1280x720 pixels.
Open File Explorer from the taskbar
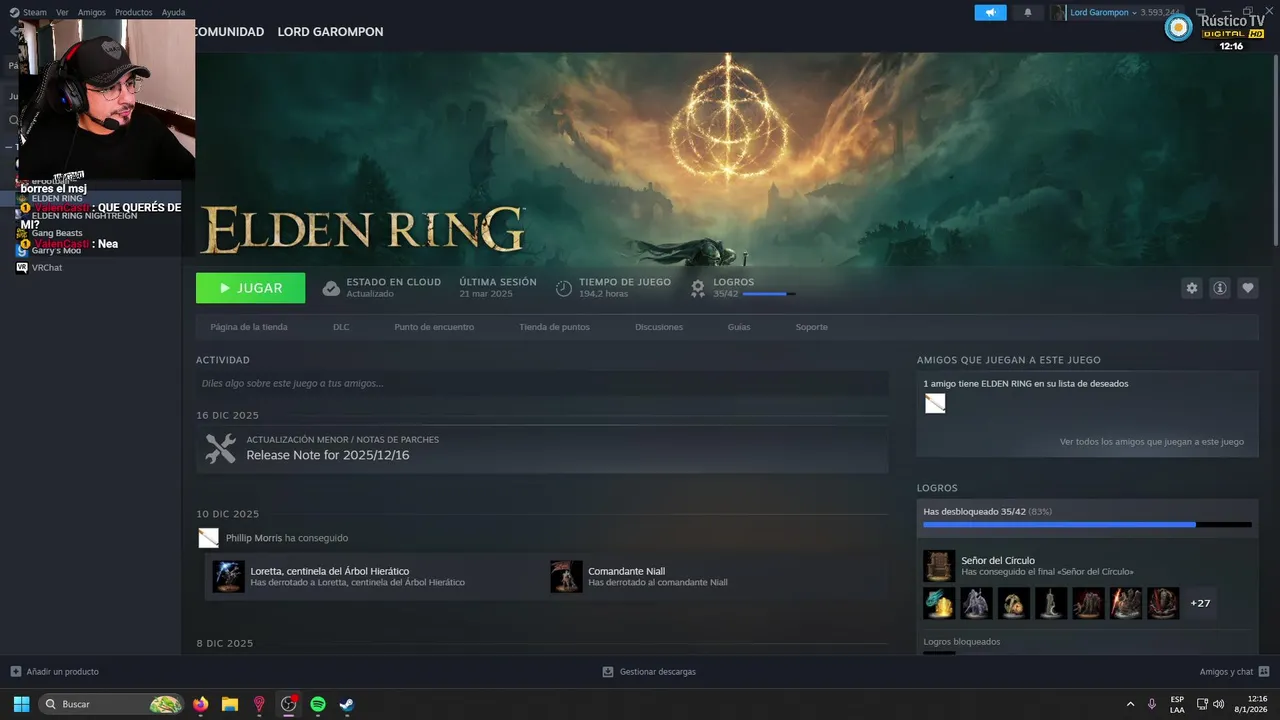click(229, 704)
